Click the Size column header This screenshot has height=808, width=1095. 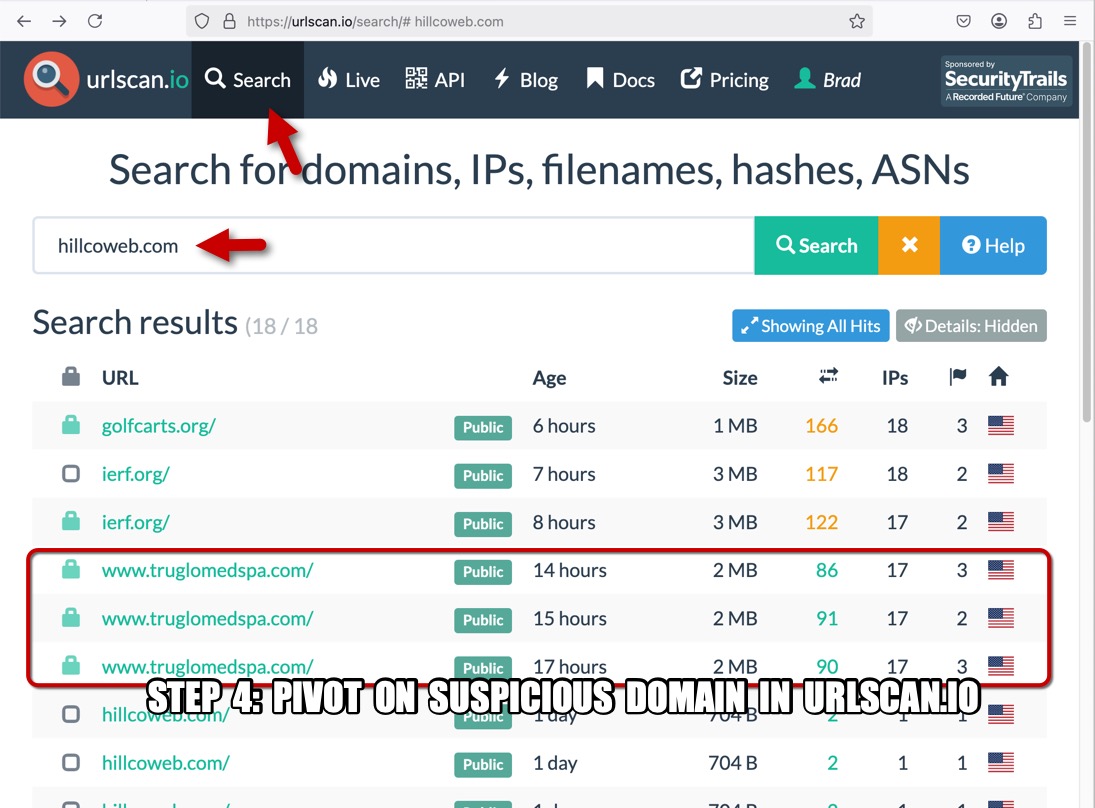(740, 377)
